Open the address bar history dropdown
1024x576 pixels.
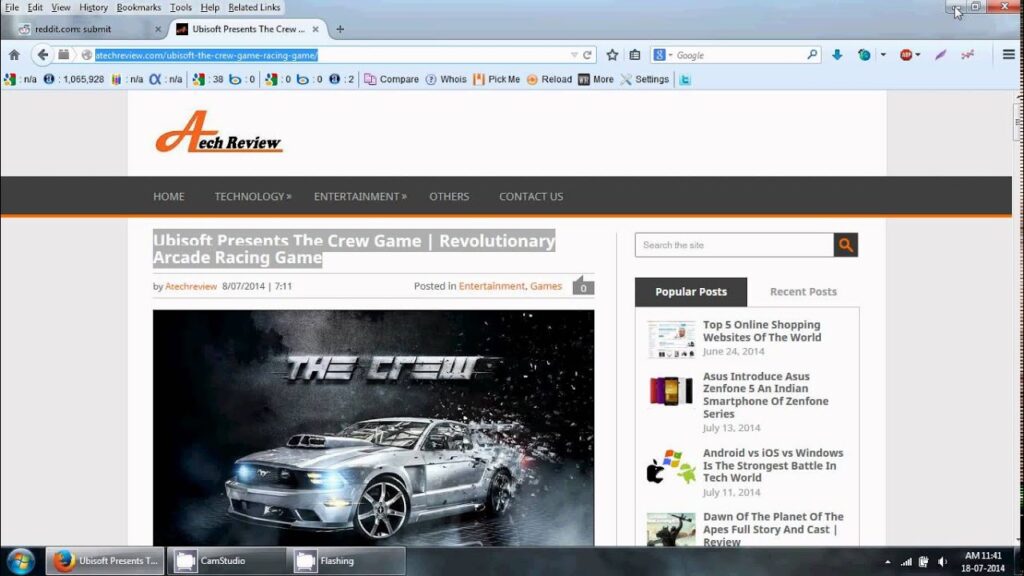click(x=574, y=56)
